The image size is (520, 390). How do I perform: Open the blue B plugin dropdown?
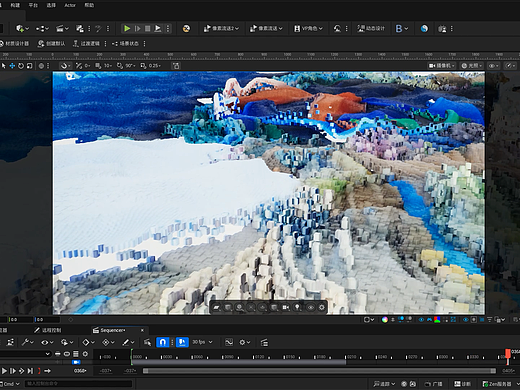coord(402,29)
